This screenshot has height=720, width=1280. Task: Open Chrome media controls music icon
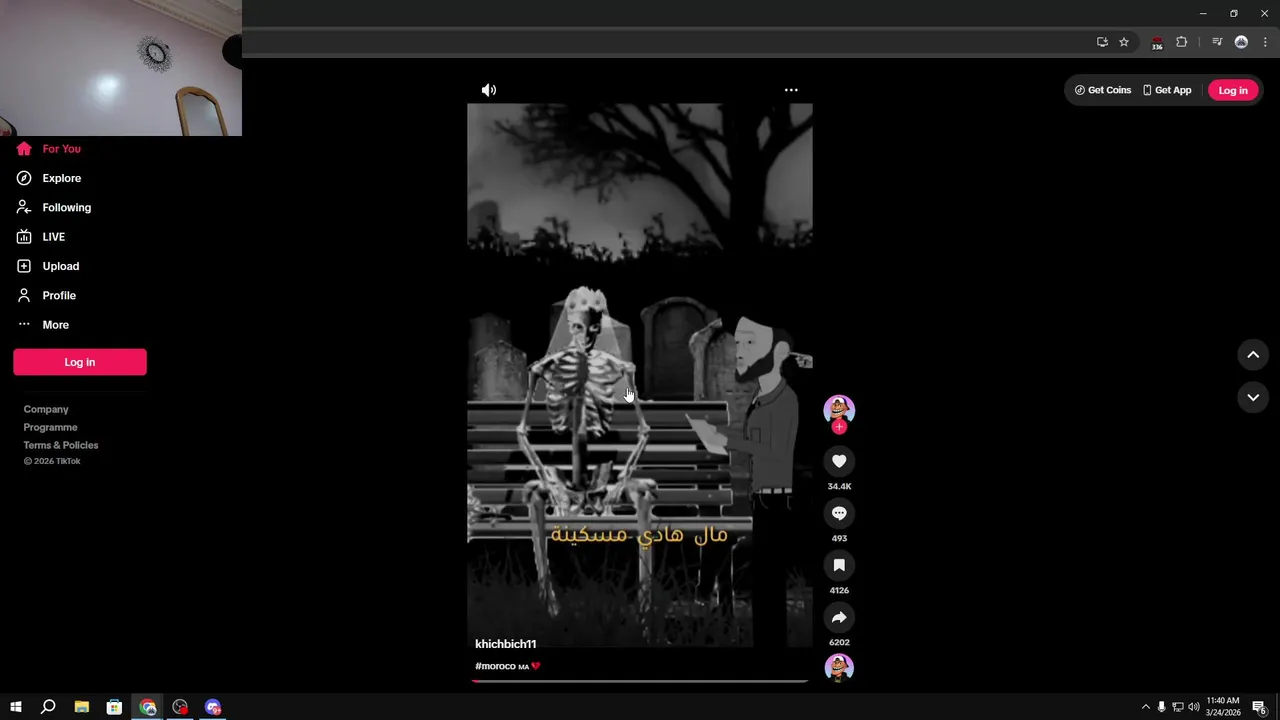(x=1217, y=42)
